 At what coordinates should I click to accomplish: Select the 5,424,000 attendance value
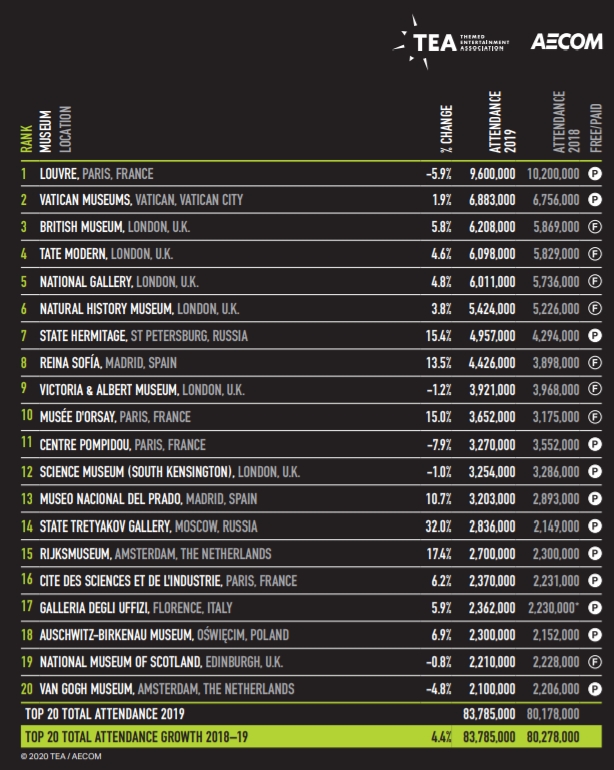click(492, 309)
